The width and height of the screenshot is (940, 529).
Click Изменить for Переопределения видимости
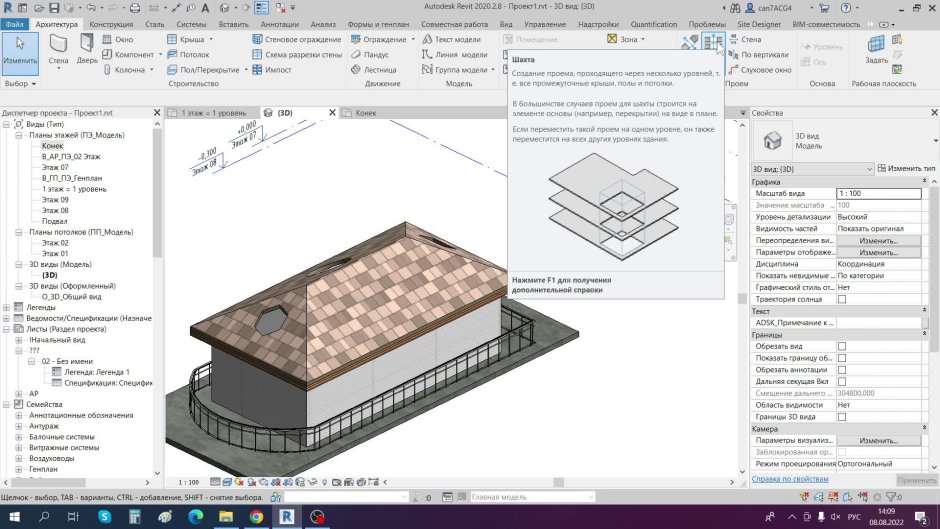pos(879,241)
